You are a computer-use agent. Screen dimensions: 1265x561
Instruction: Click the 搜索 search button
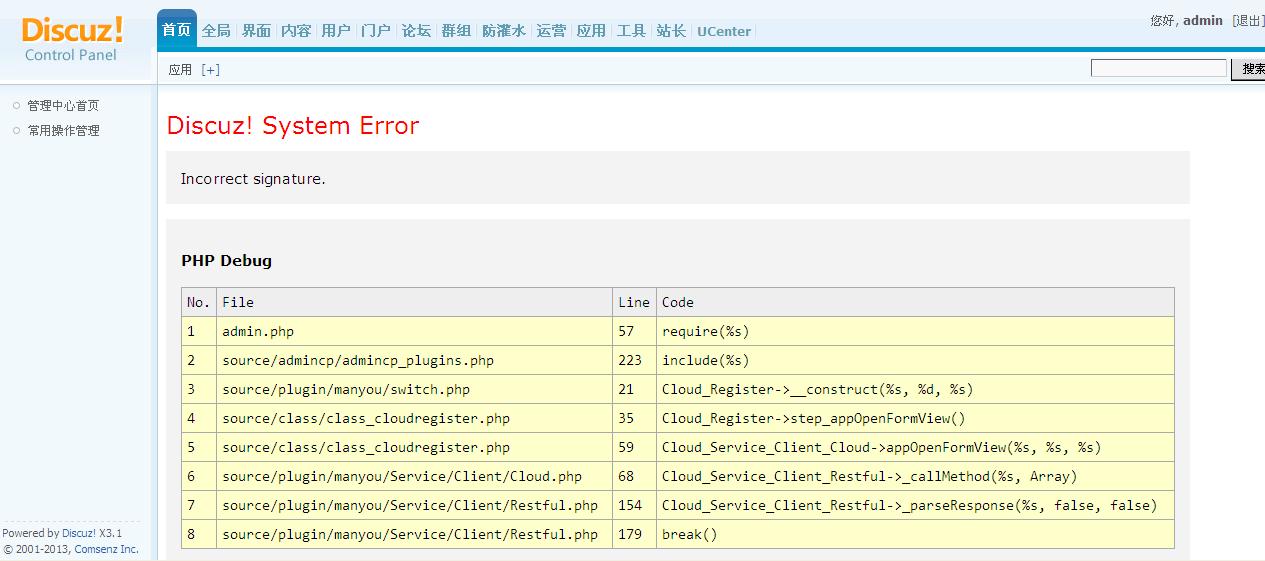pos(1248,68)
